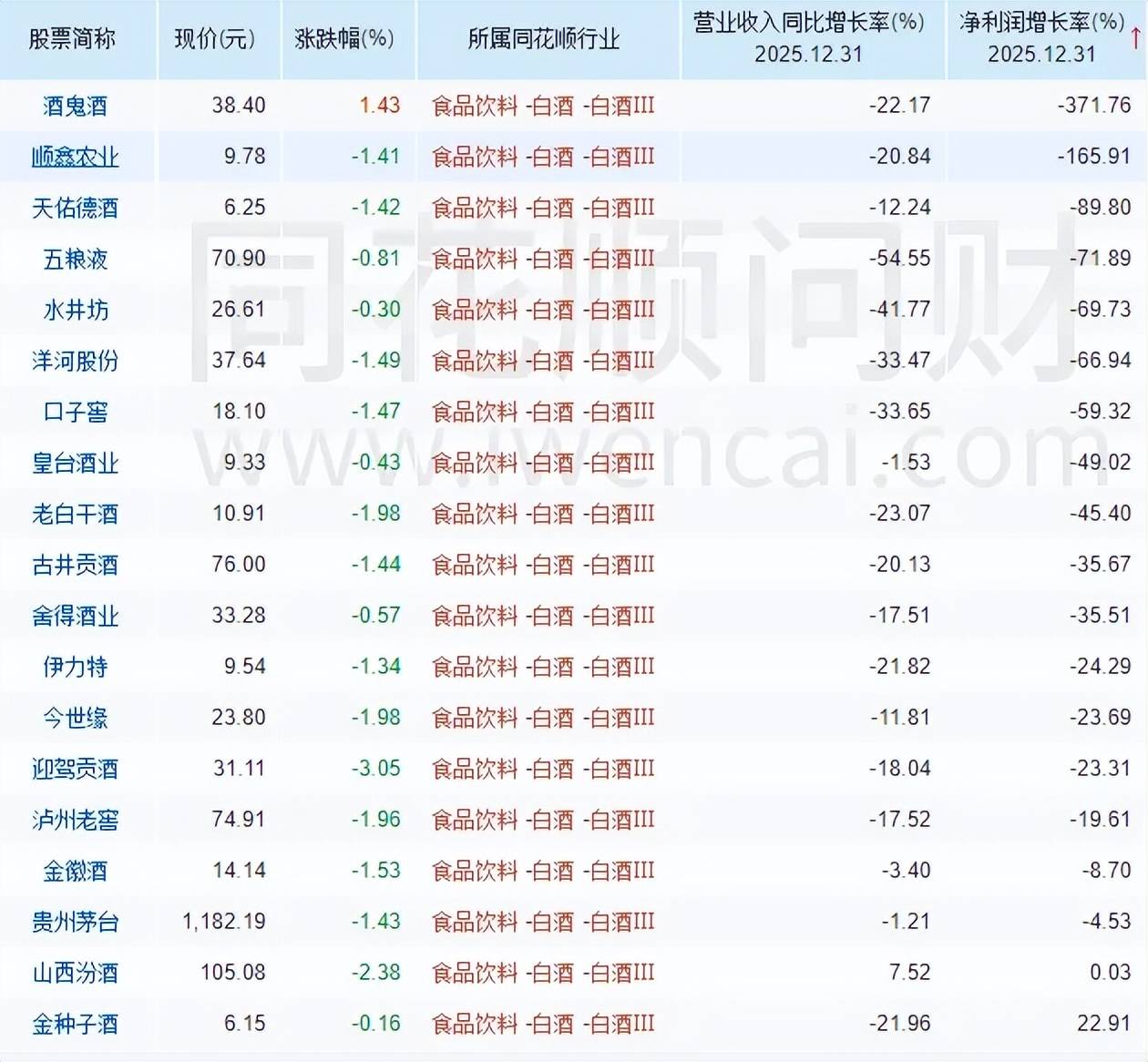Select 今世缘 price cell 23.80
Screen dimensions: 1148x1062
[239, 718]
